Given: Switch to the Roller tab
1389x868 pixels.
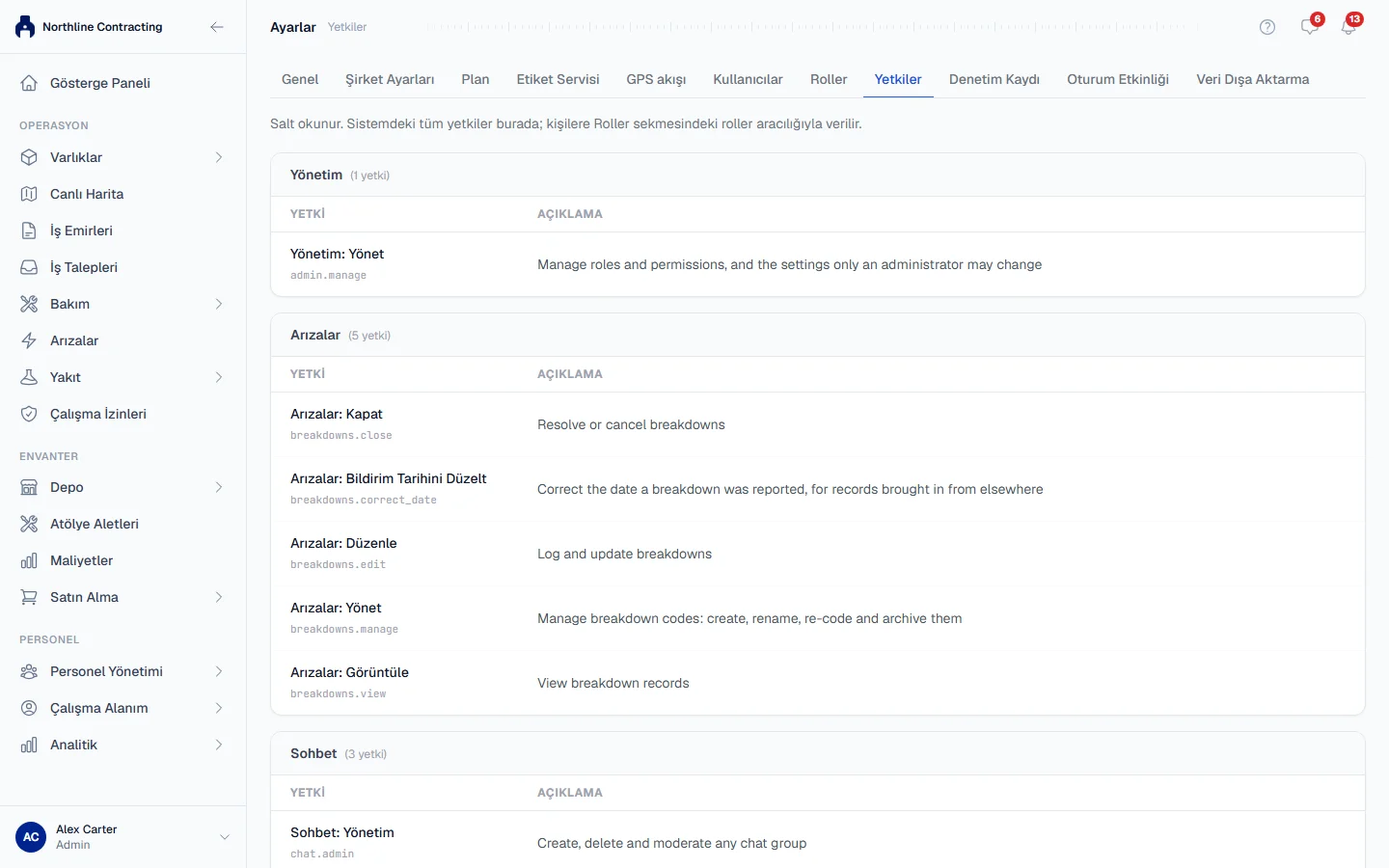Looking at the screenshot, I should [829, 79].
